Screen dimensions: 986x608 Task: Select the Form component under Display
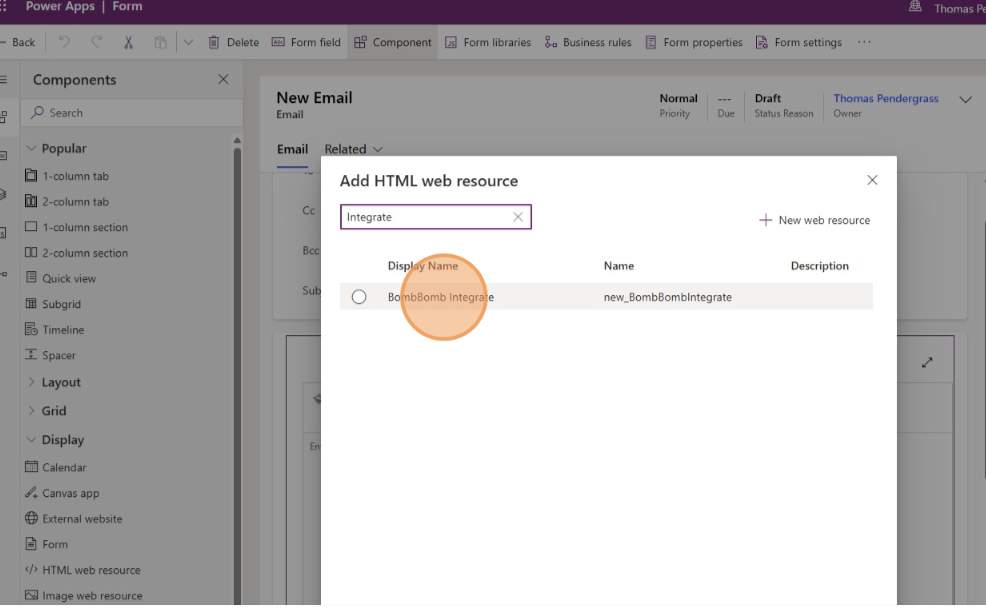coord(46,544)
